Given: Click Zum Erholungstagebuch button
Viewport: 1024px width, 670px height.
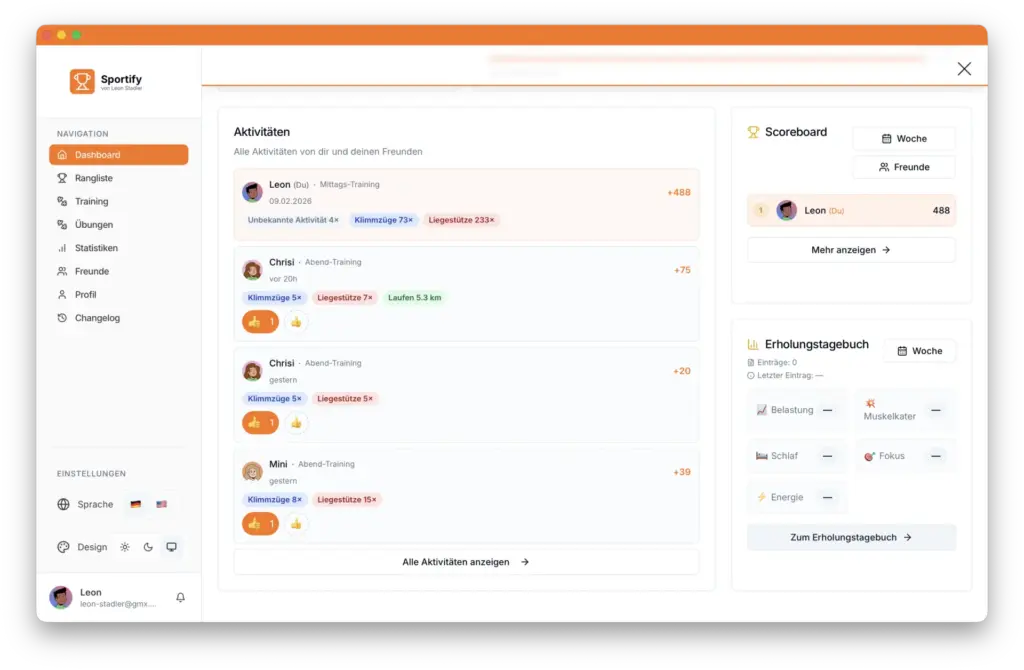Looking at the screenshot, I should point(851,537).
